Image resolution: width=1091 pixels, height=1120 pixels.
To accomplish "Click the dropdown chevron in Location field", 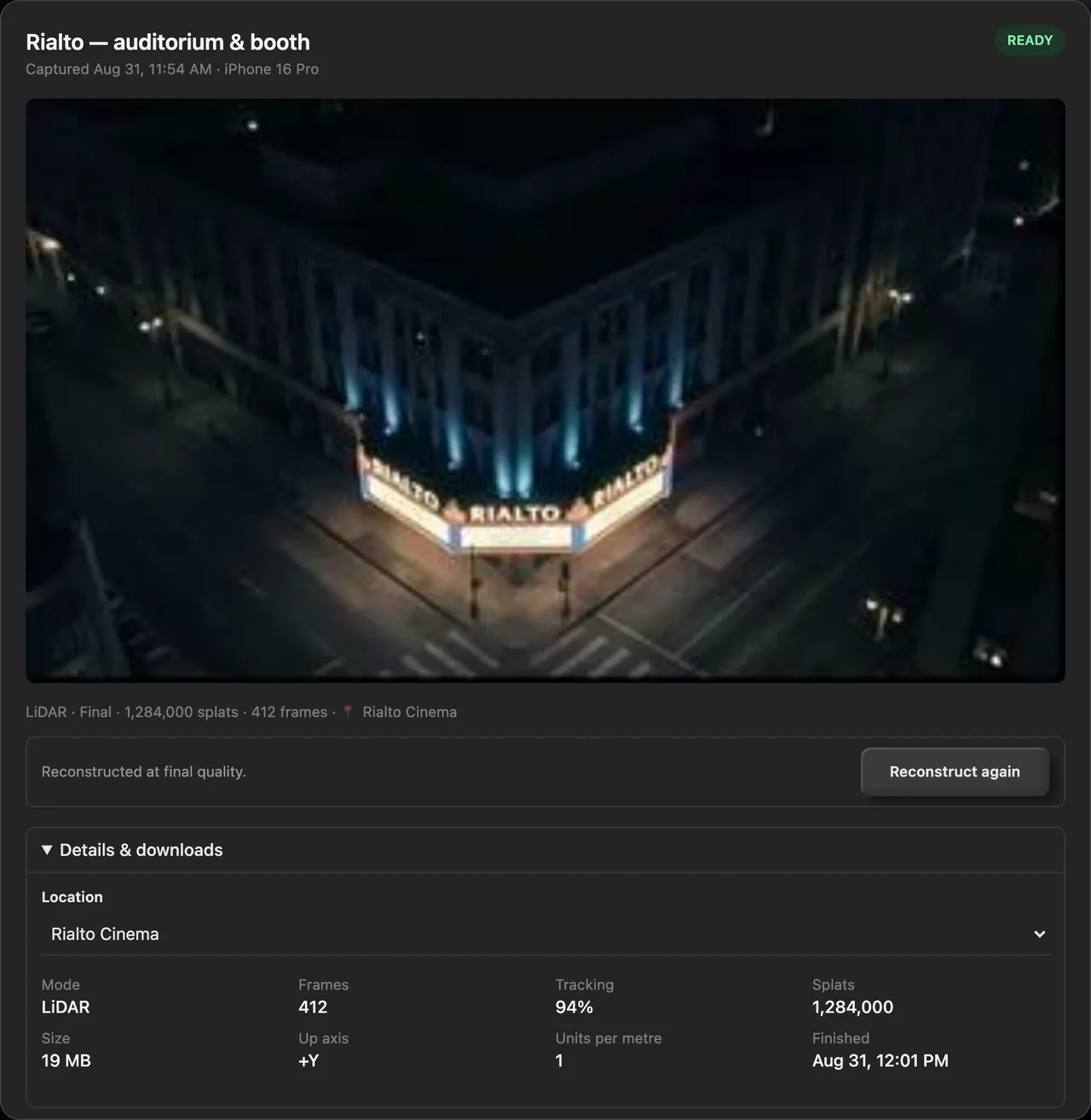I will (1039, 934).
